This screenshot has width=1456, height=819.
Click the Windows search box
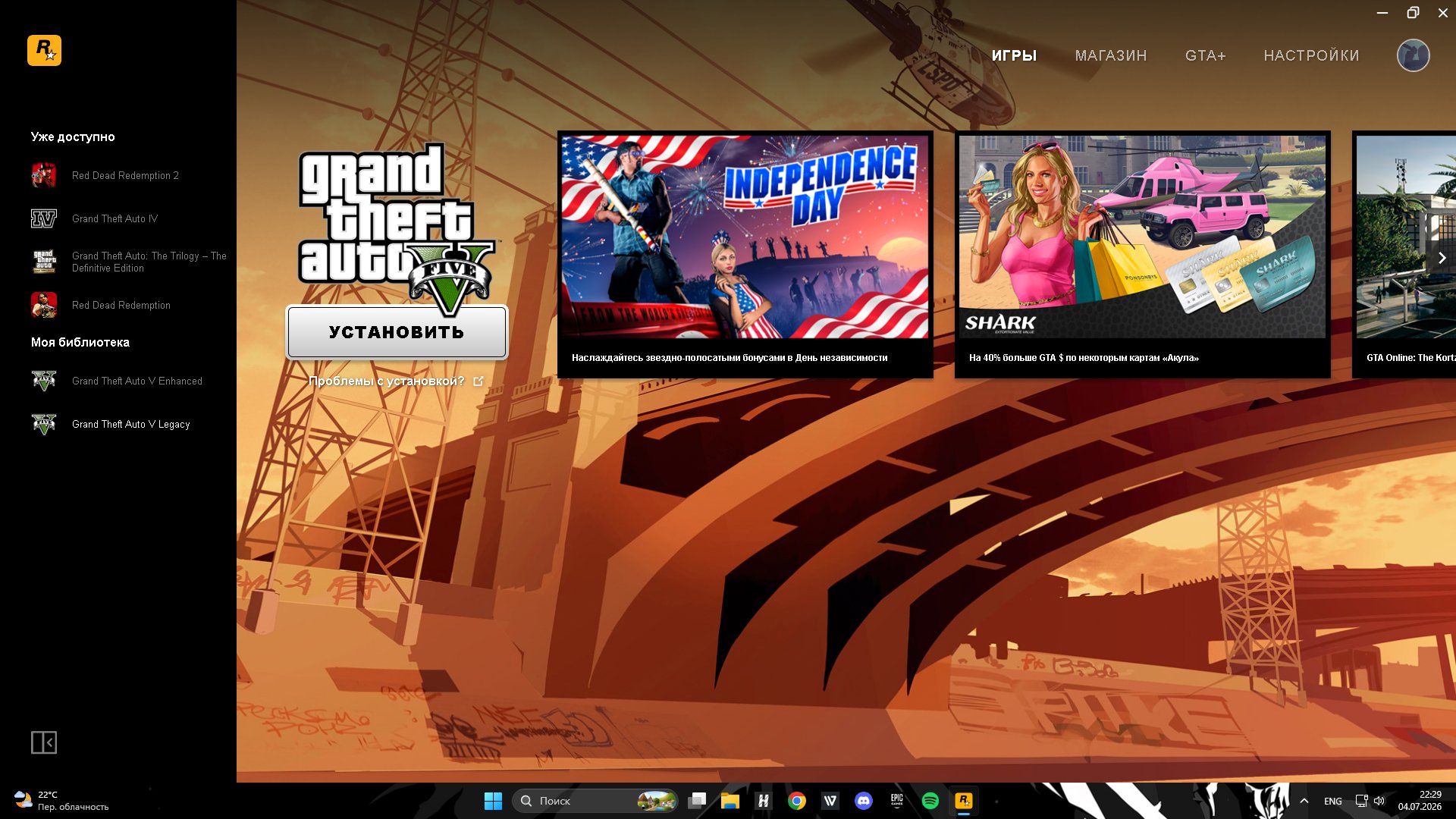pos(596,801)
